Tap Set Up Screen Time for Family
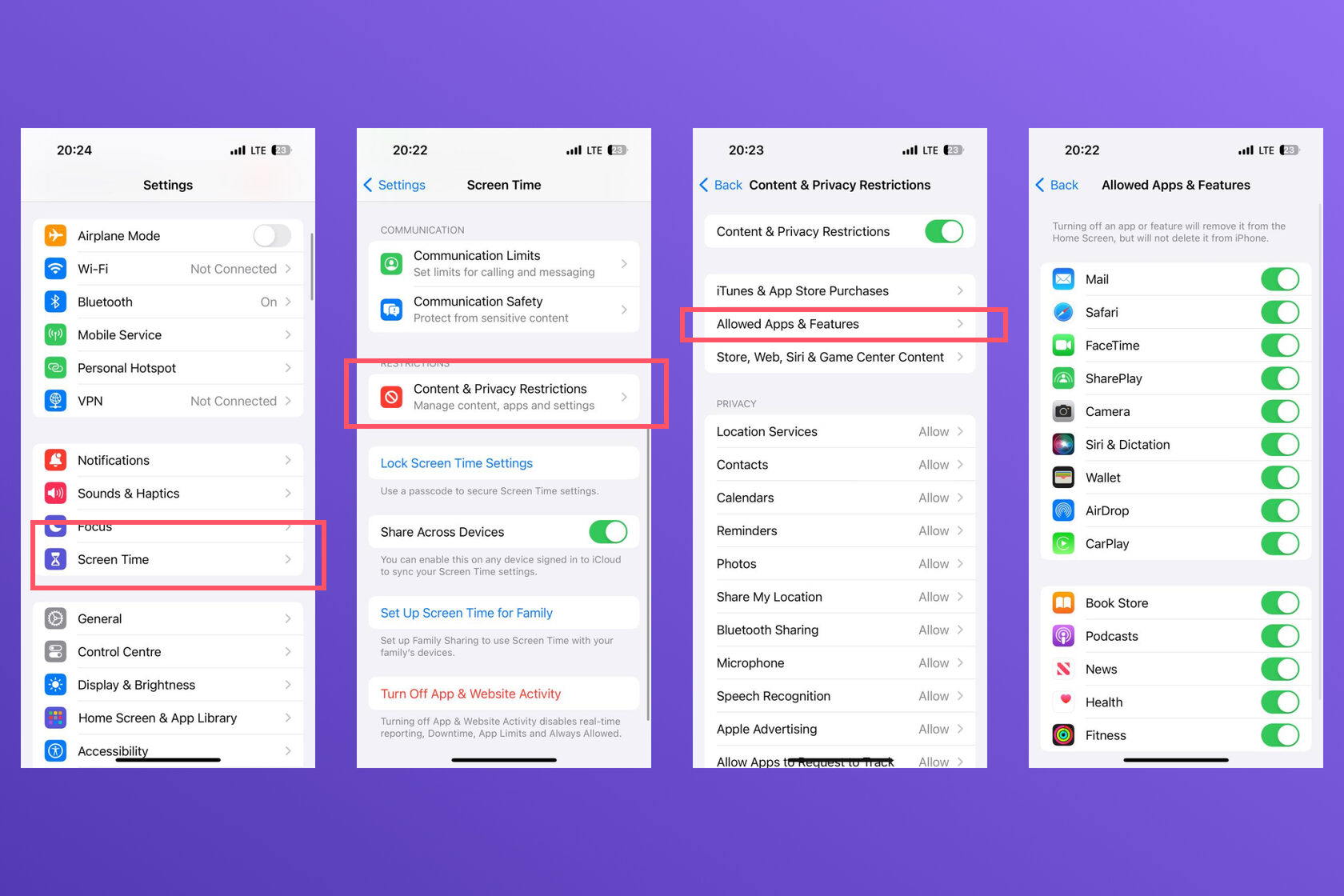1344x896 pixels. click(466, 613)
